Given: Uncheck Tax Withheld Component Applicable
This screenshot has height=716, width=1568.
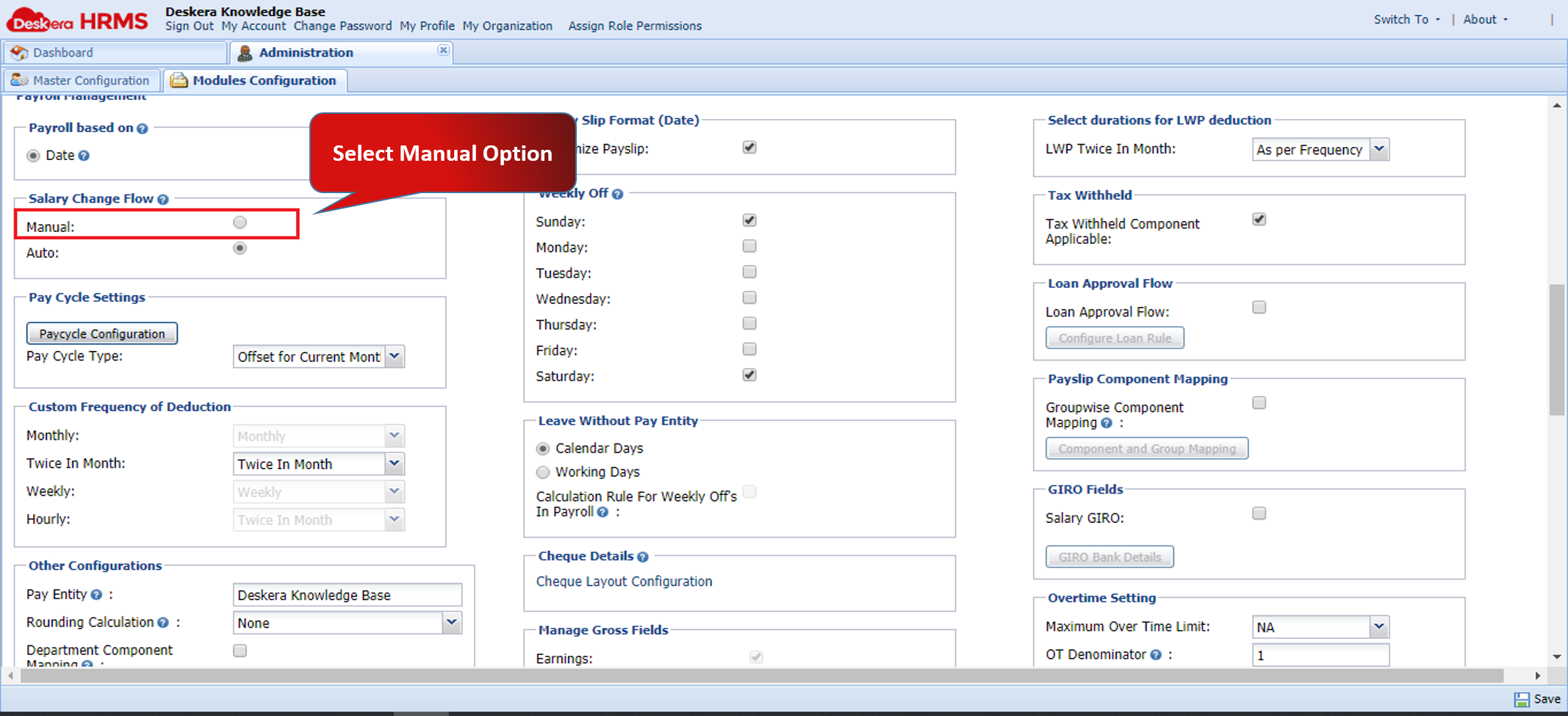Looking at the screenshot, I should [x=1259, y=219].
